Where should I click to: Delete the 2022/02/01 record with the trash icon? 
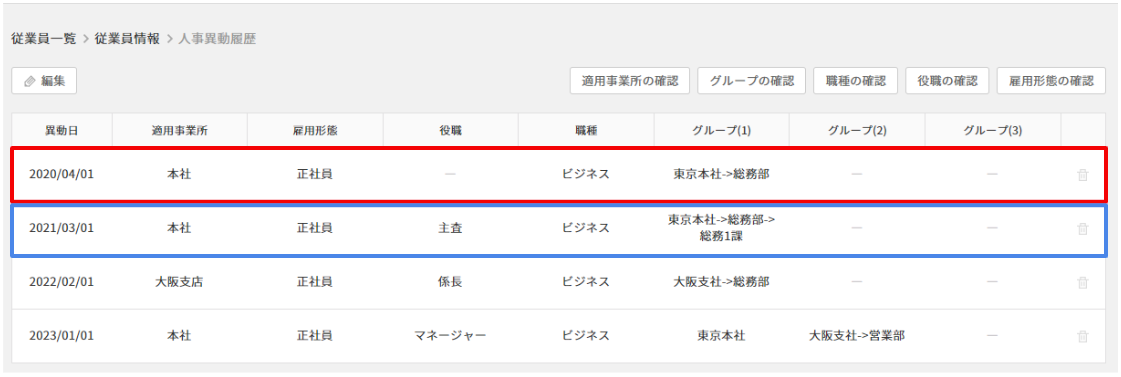[1082, 283]
